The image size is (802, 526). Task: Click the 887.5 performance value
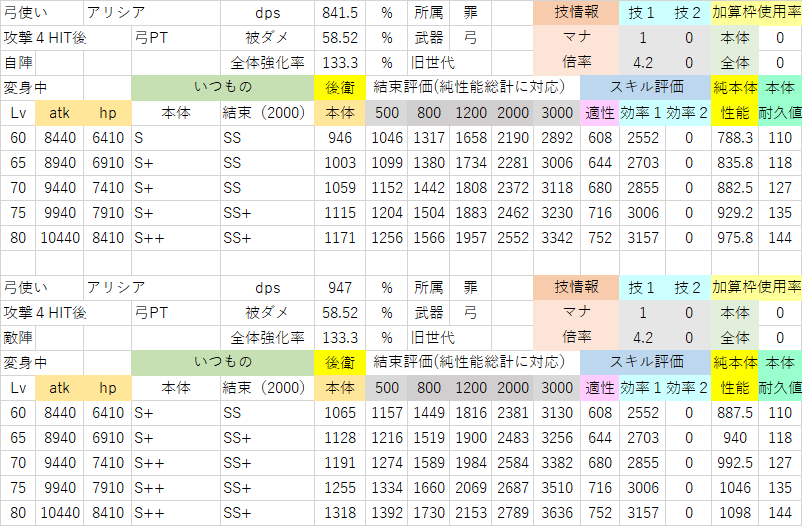[x=734, y=413]
